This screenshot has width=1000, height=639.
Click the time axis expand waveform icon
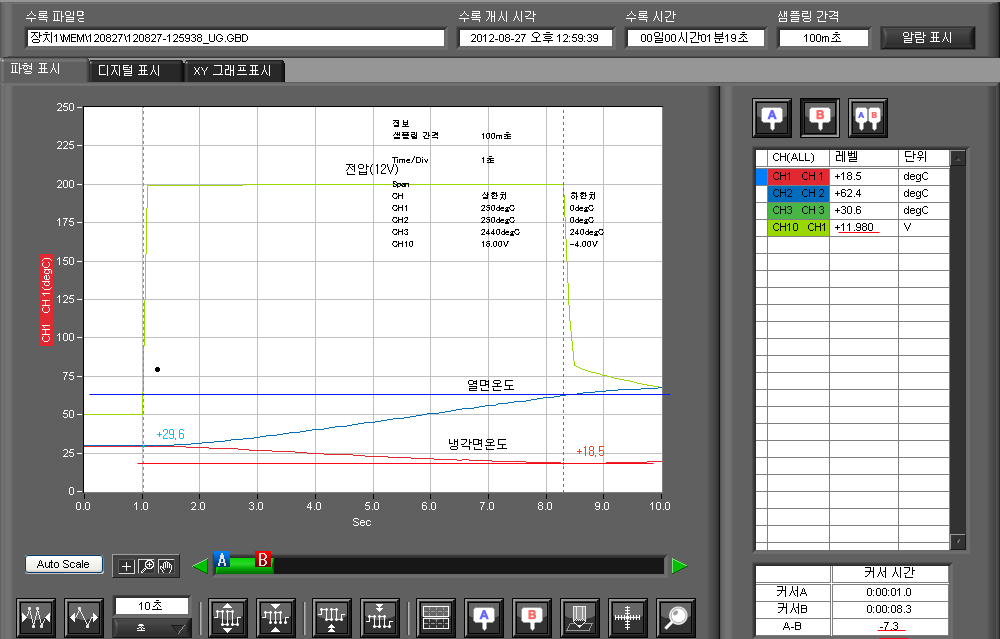click(x=84, y=617)
